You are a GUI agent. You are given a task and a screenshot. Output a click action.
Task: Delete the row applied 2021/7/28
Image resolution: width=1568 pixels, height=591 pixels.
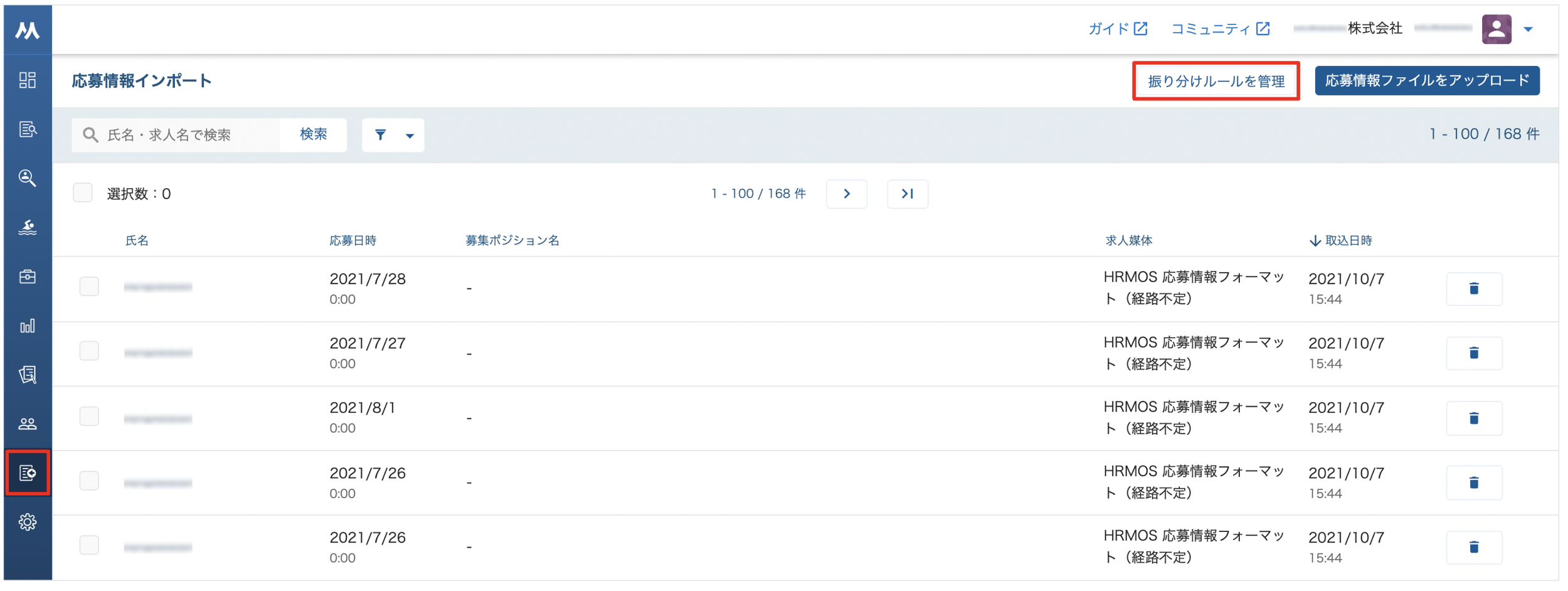[x=1474, y=289]
